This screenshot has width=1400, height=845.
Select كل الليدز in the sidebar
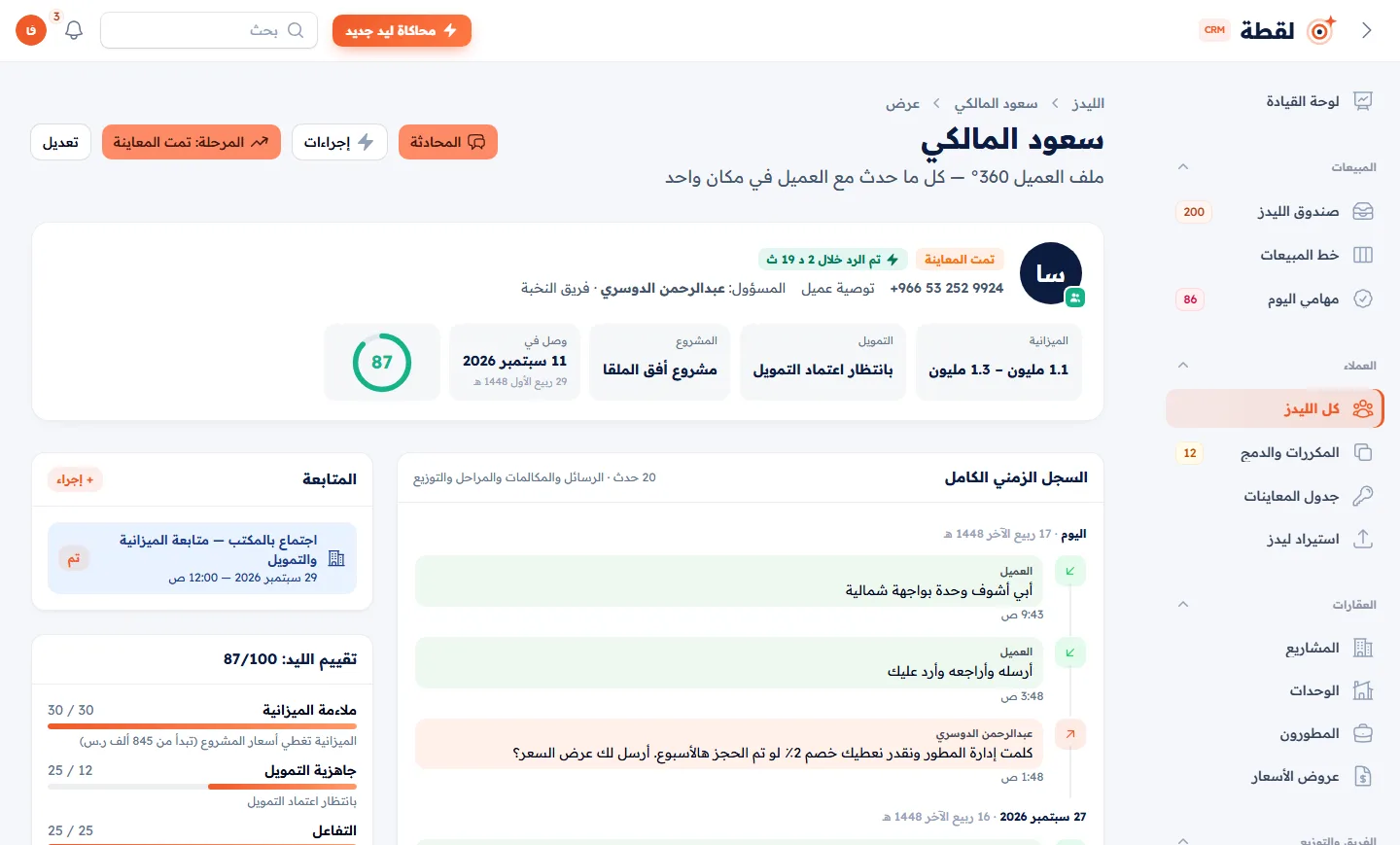(1275, 408)
